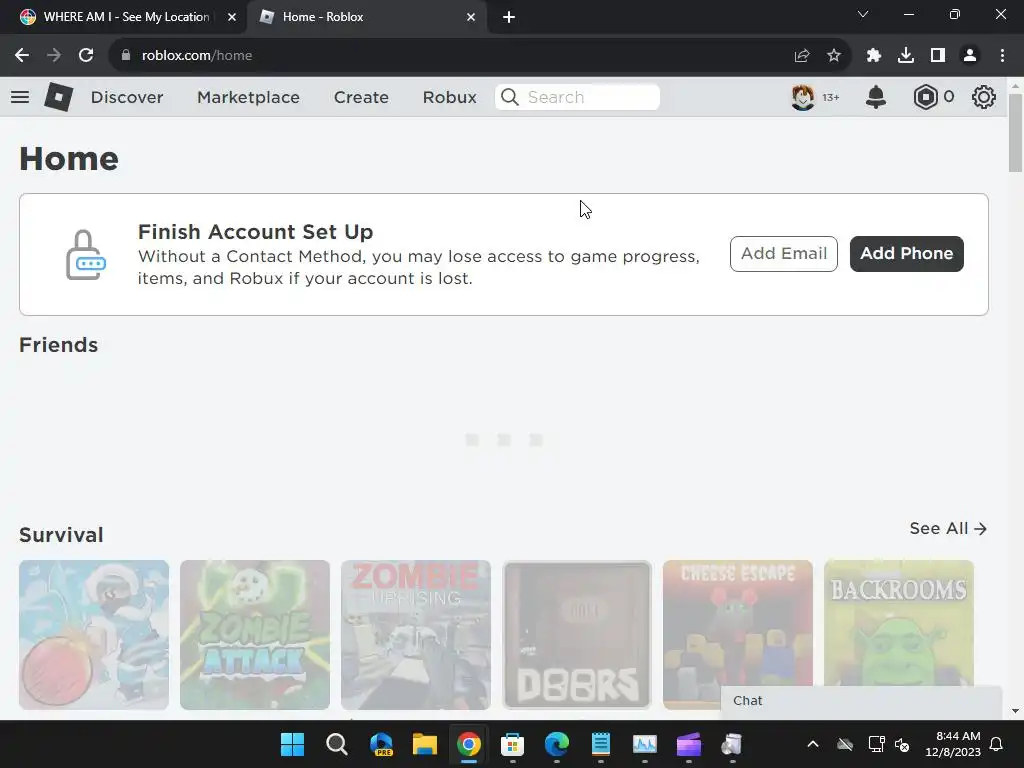1024x768 pixels.
Task: Toggle the Chrome side panel
Action: (938, 56)
